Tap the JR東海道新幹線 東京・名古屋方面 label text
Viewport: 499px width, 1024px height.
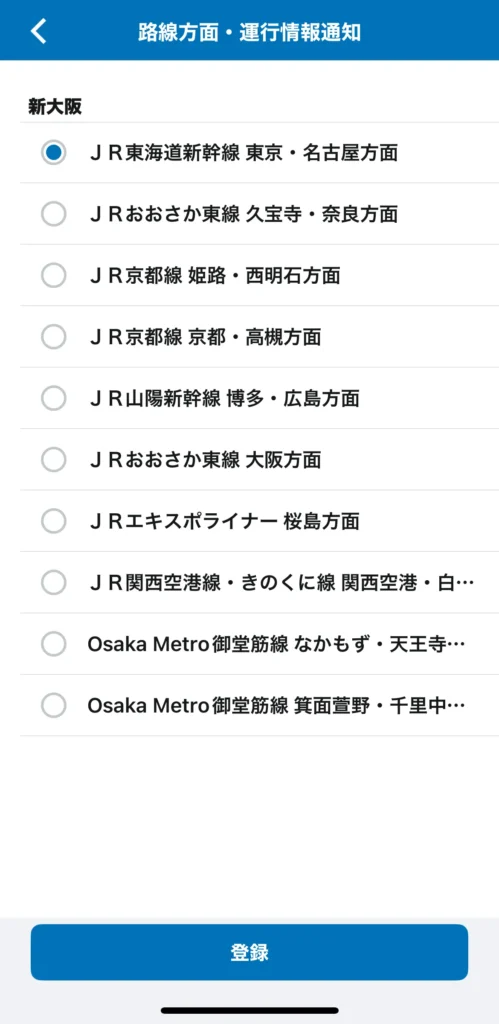click(244, 153)
